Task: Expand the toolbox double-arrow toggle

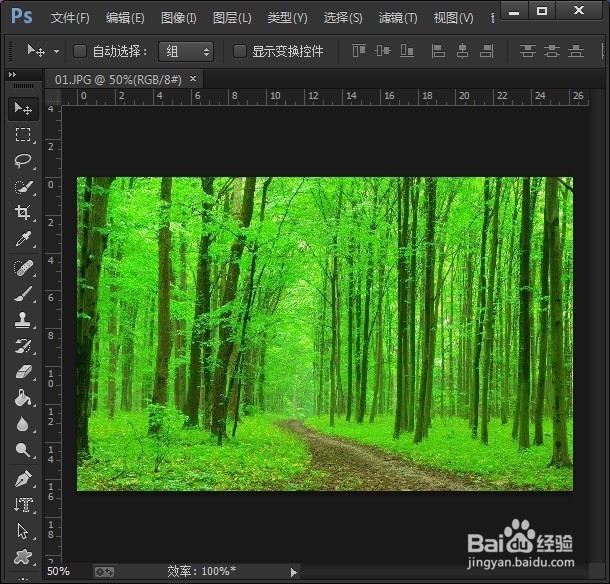Action: 12,74
